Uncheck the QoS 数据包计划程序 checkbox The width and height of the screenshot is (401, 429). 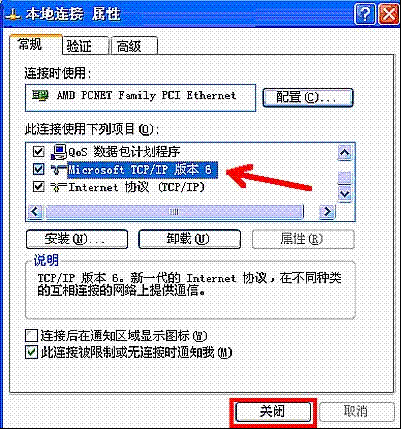click(x=38, y=152)
